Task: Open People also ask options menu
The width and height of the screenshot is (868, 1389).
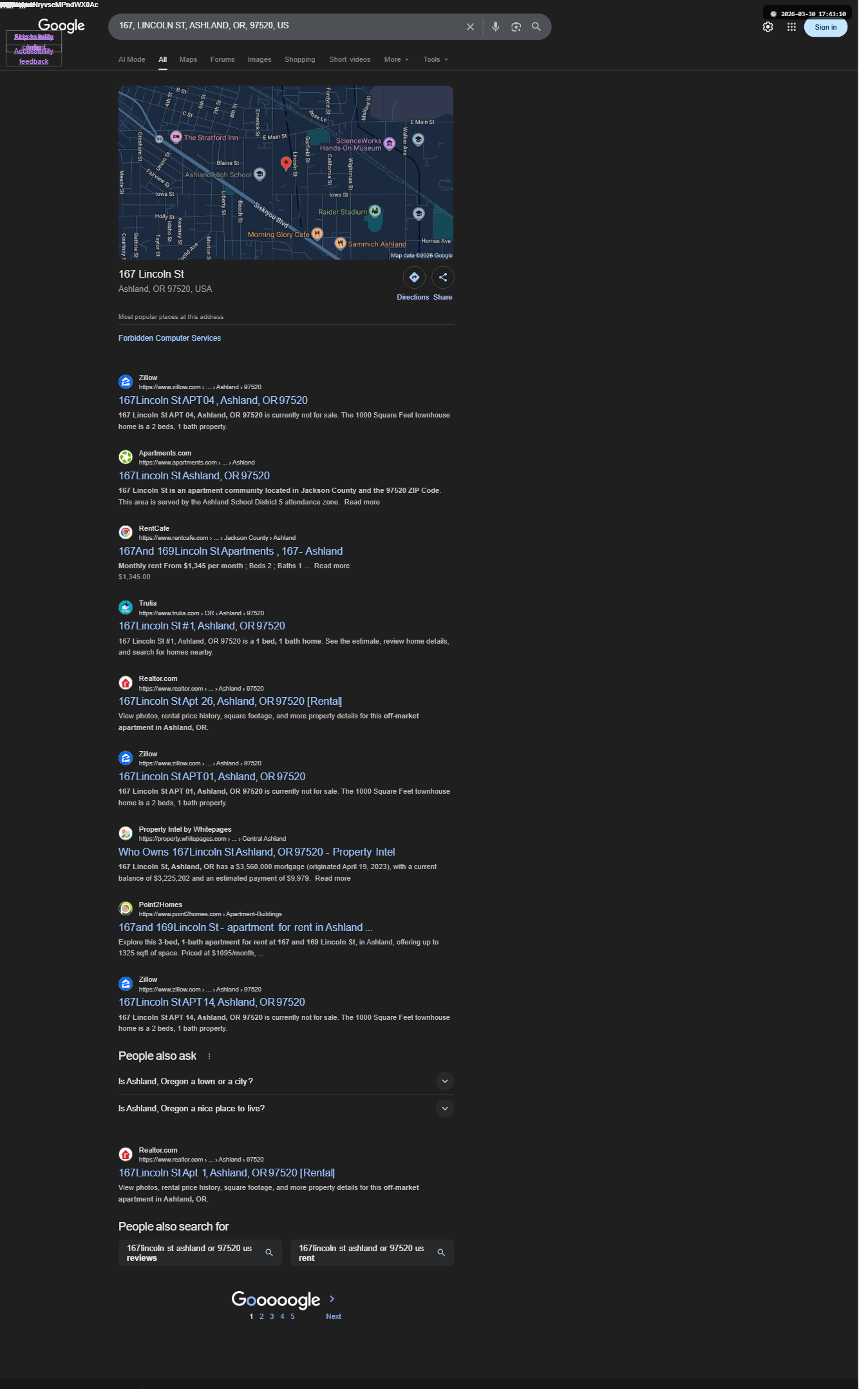Action: pyautogui.click(x=209, y=1057)
